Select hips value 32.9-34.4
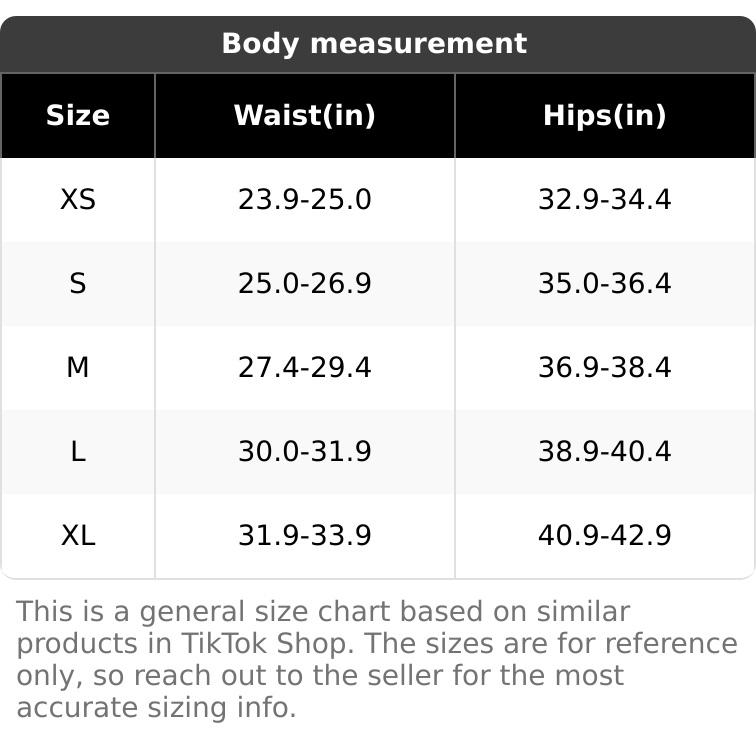Image resolution: width=756 pixels, height=740 pixels. pyautogui.click(x=605, y=200)
